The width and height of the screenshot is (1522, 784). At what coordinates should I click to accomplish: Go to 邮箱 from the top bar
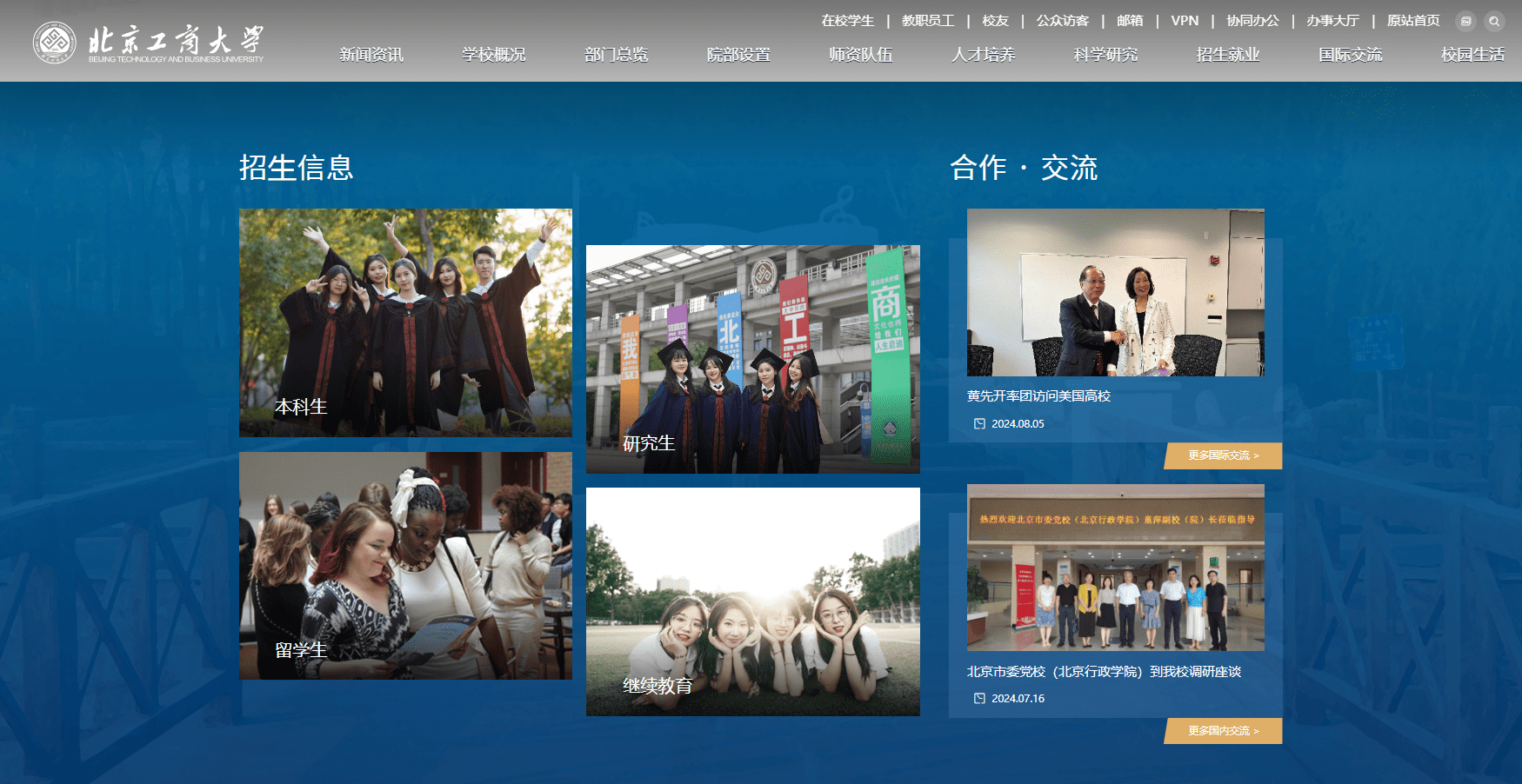(1130, 21)
